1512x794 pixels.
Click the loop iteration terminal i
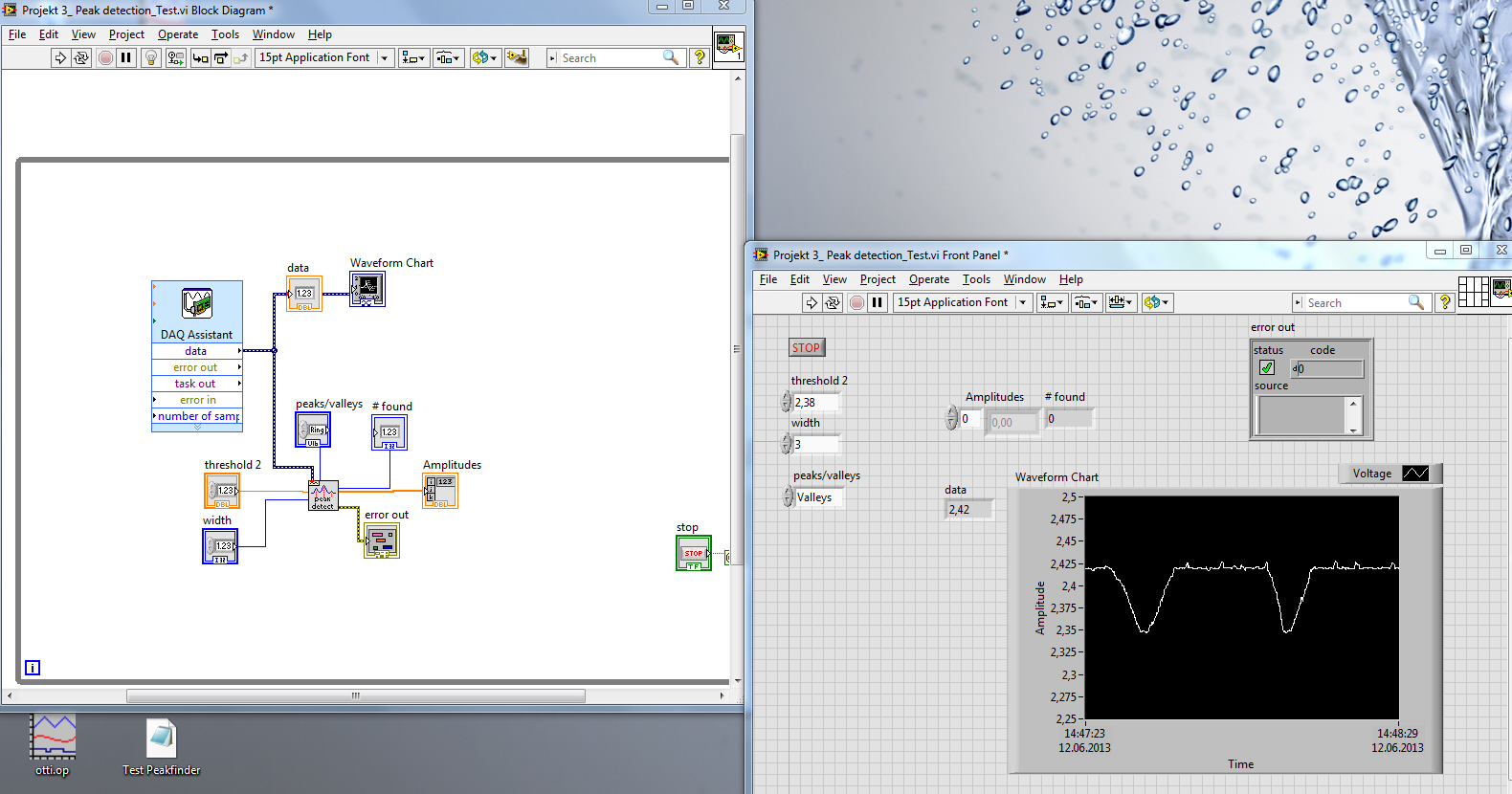pos(33,668)
